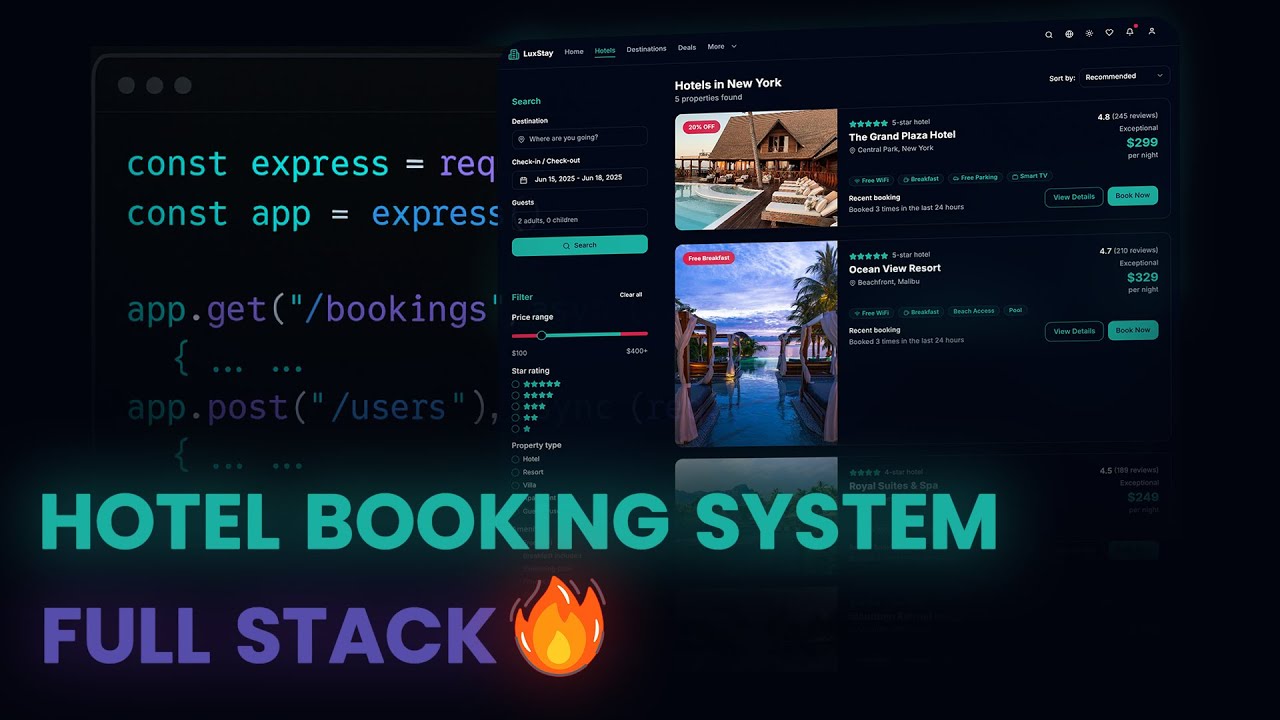Click the Free Breakfast badge
The image size is (1280, 720).
click(709, 258)
